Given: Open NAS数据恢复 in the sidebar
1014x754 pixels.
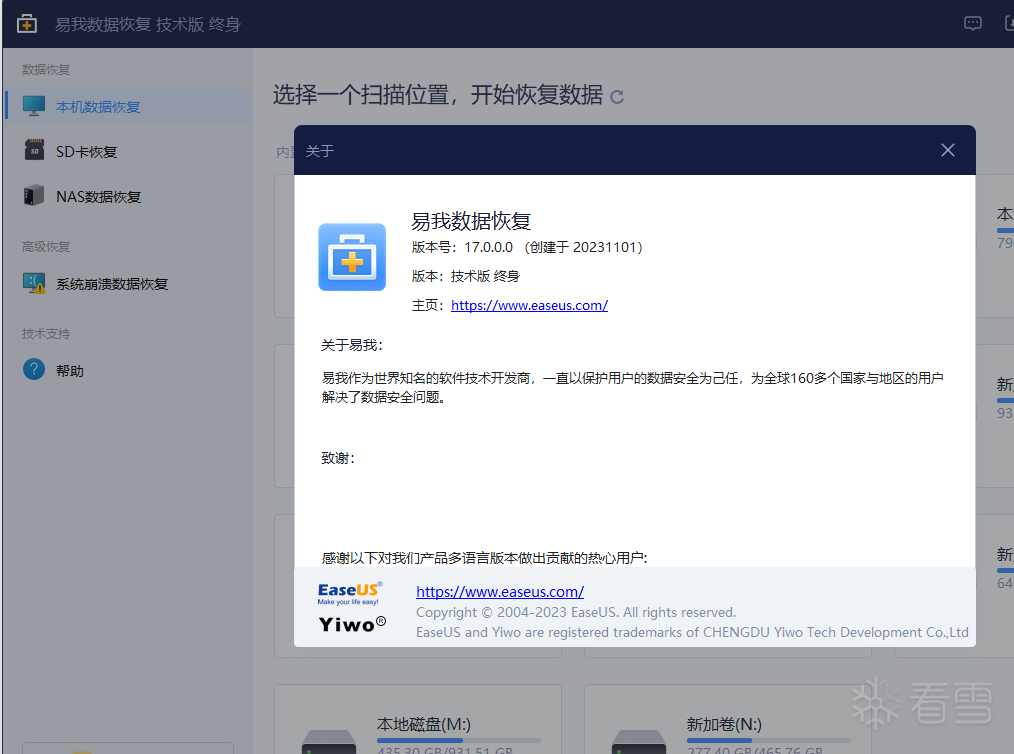Looking at the screenshot, I should pos(128,196).
